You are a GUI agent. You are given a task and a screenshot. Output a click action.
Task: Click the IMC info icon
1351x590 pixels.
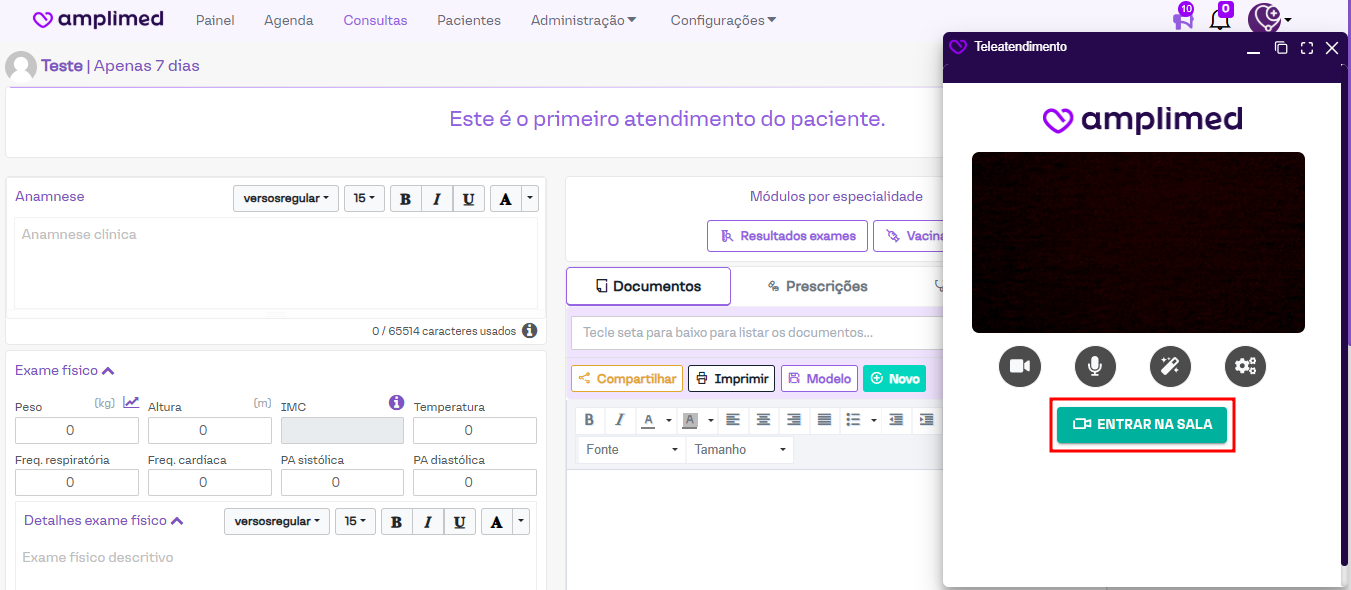click(x=396, y=403)
